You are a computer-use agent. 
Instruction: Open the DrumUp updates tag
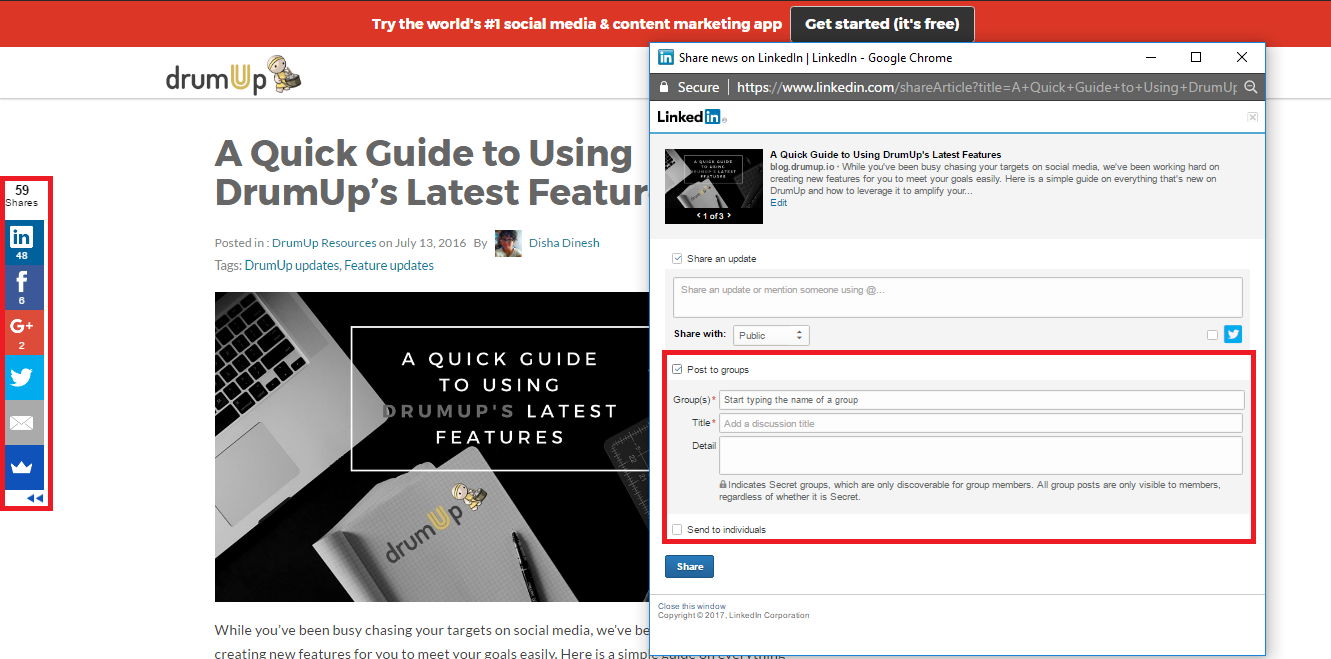coord(292,266)
